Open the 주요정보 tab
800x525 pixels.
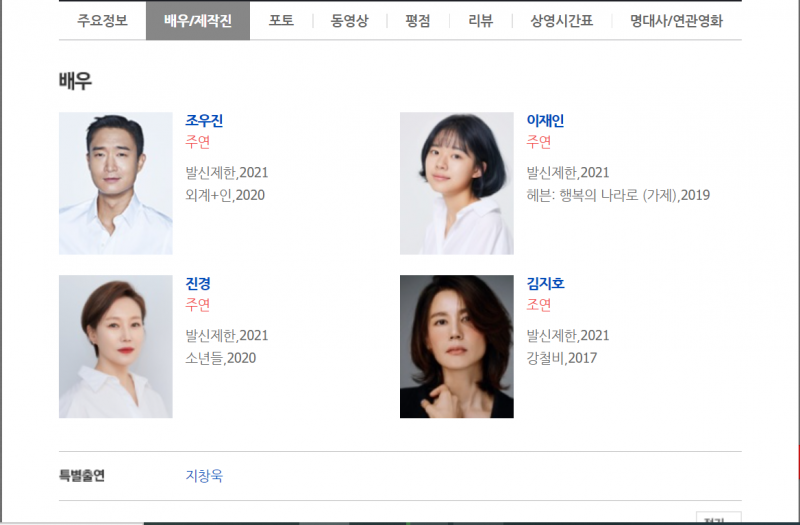tap(102, 21)
